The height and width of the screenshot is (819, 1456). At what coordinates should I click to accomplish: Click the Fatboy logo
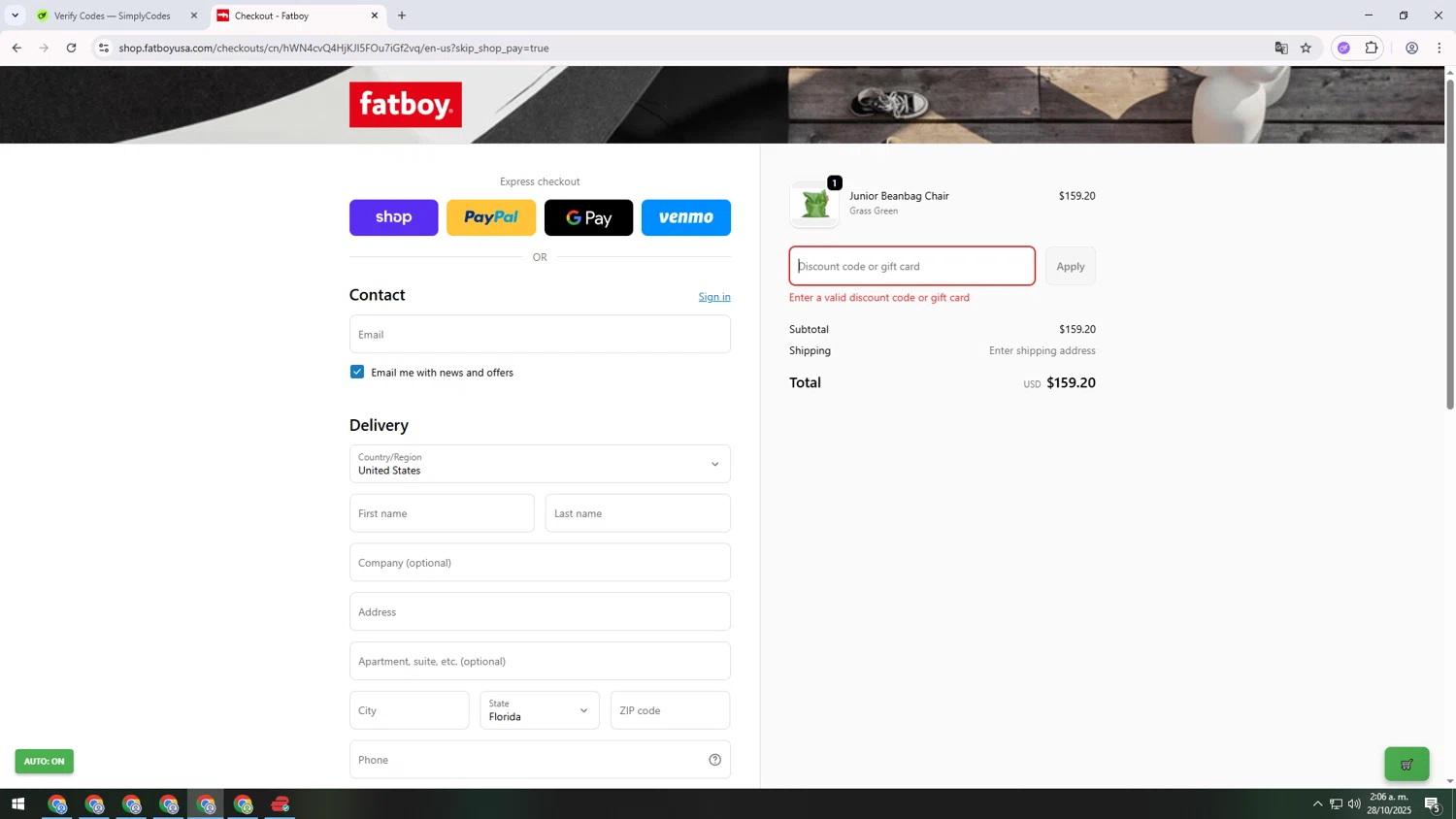(405, 104)
